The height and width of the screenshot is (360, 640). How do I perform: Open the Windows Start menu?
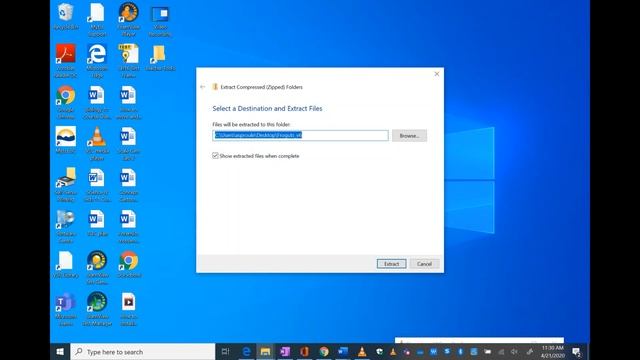(x=60, y=351)
